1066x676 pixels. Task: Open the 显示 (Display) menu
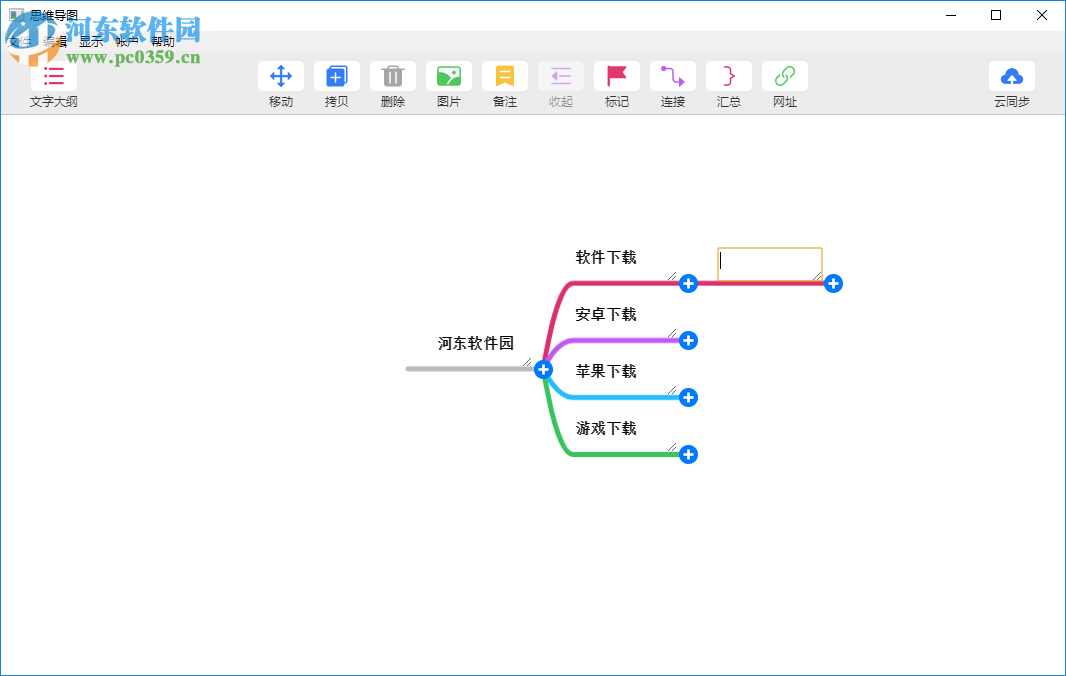coord(91,41)
